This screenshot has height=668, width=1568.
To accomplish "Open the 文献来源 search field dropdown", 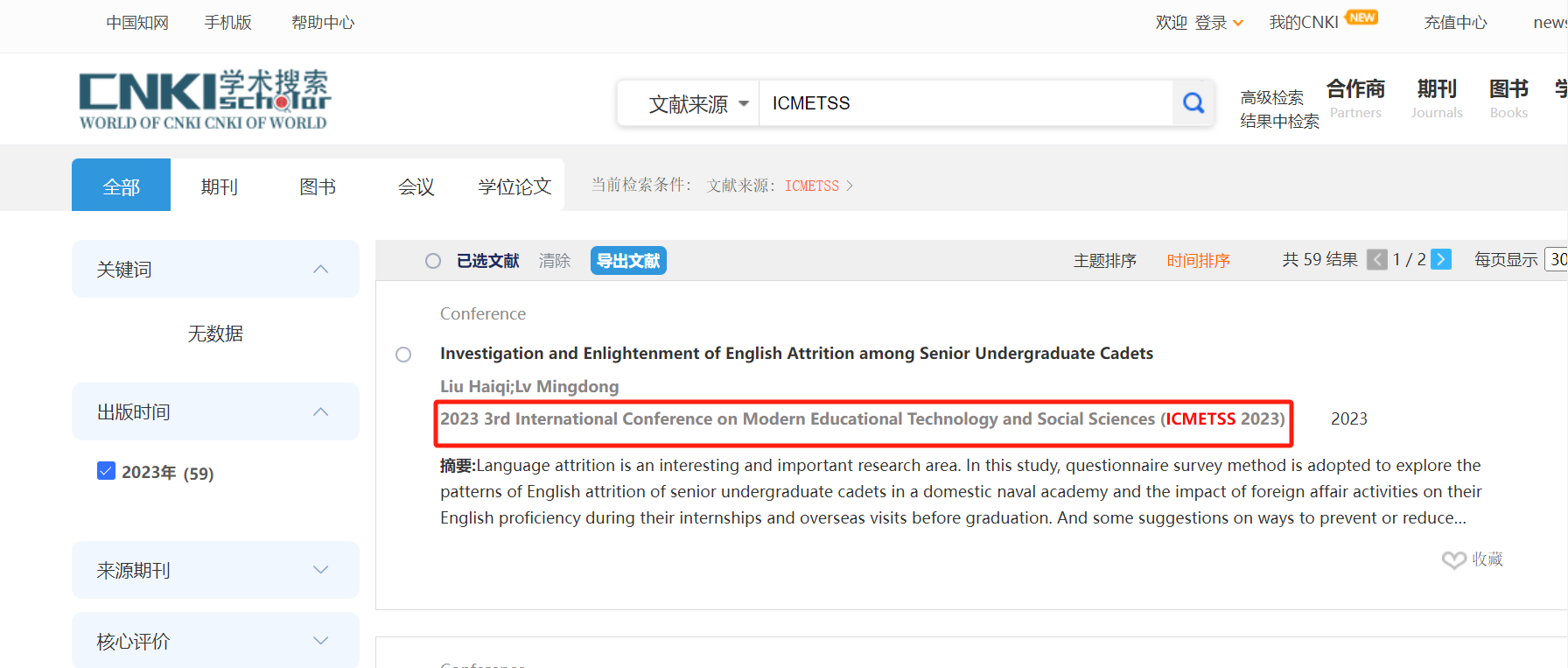I will click(x=699, y=104).
